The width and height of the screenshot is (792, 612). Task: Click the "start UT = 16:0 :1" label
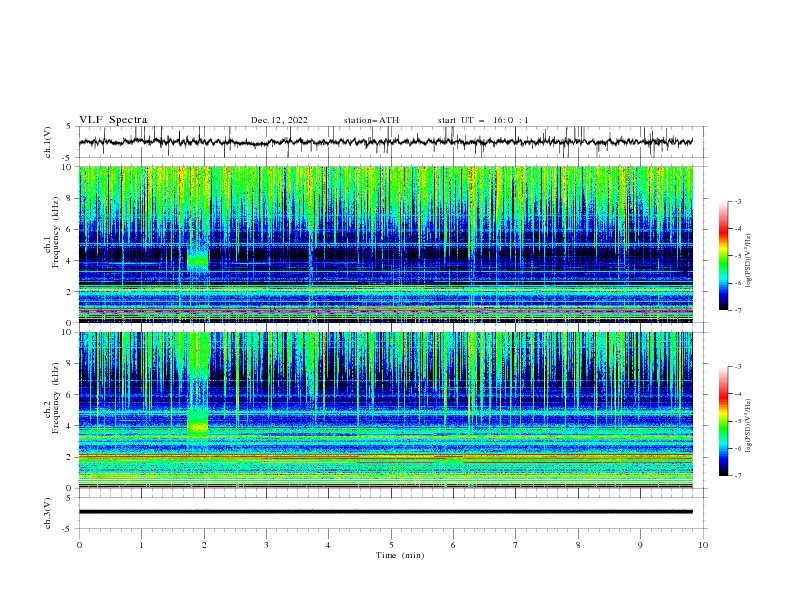point(483,120)
